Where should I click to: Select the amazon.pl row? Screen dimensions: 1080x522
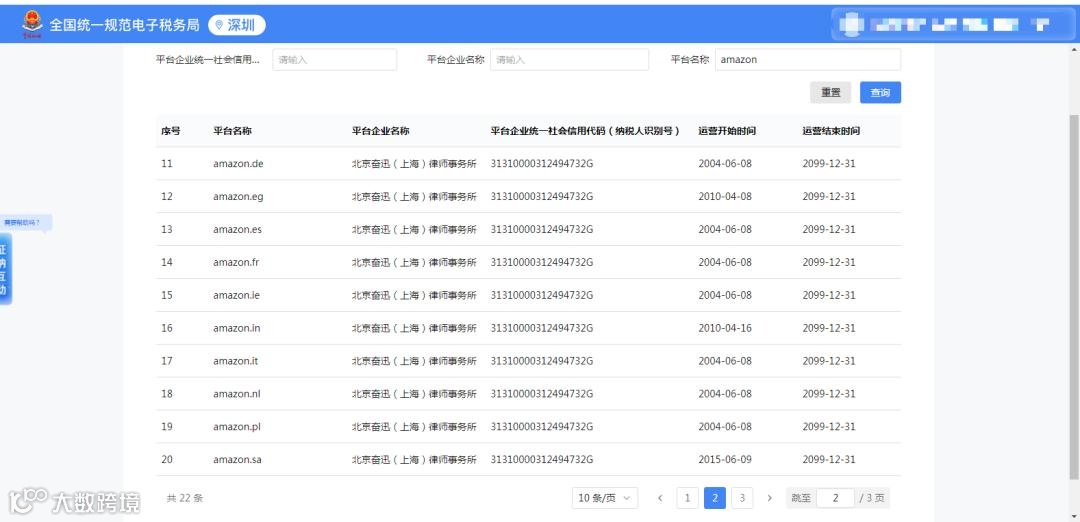click(528, 427)
